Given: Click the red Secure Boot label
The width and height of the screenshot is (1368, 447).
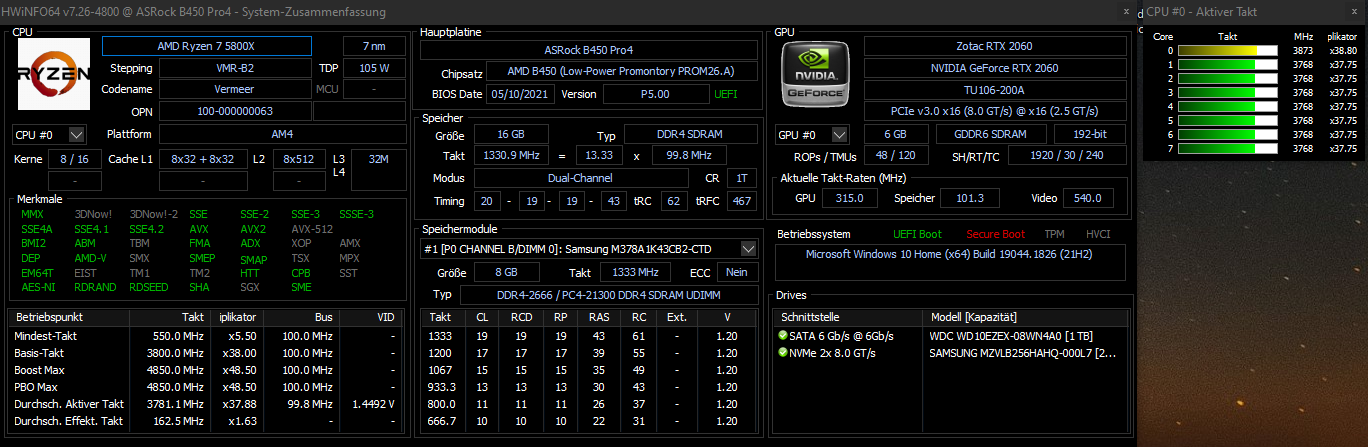Looking at the screenshot, I should [996, 234].
